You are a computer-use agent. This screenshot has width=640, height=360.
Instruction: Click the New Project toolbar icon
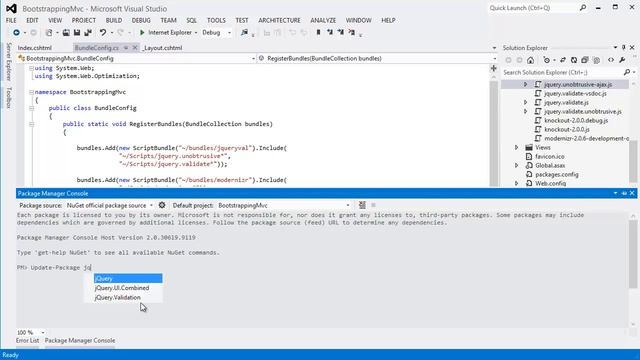[x=49, y=32]
